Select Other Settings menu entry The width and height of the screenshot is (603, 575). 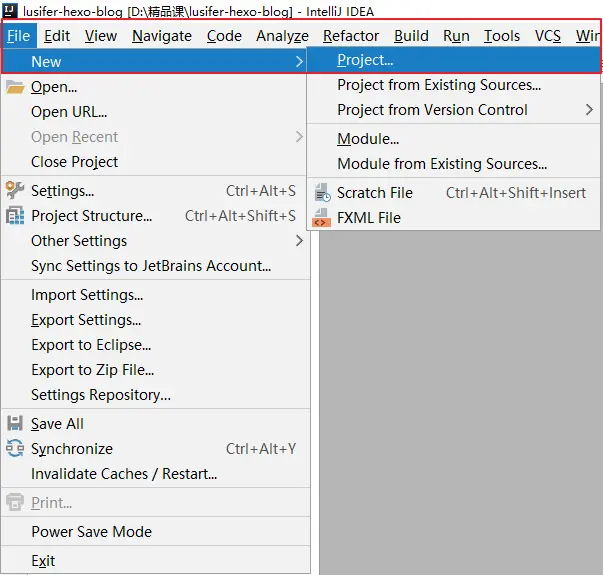tap(154, 241)
